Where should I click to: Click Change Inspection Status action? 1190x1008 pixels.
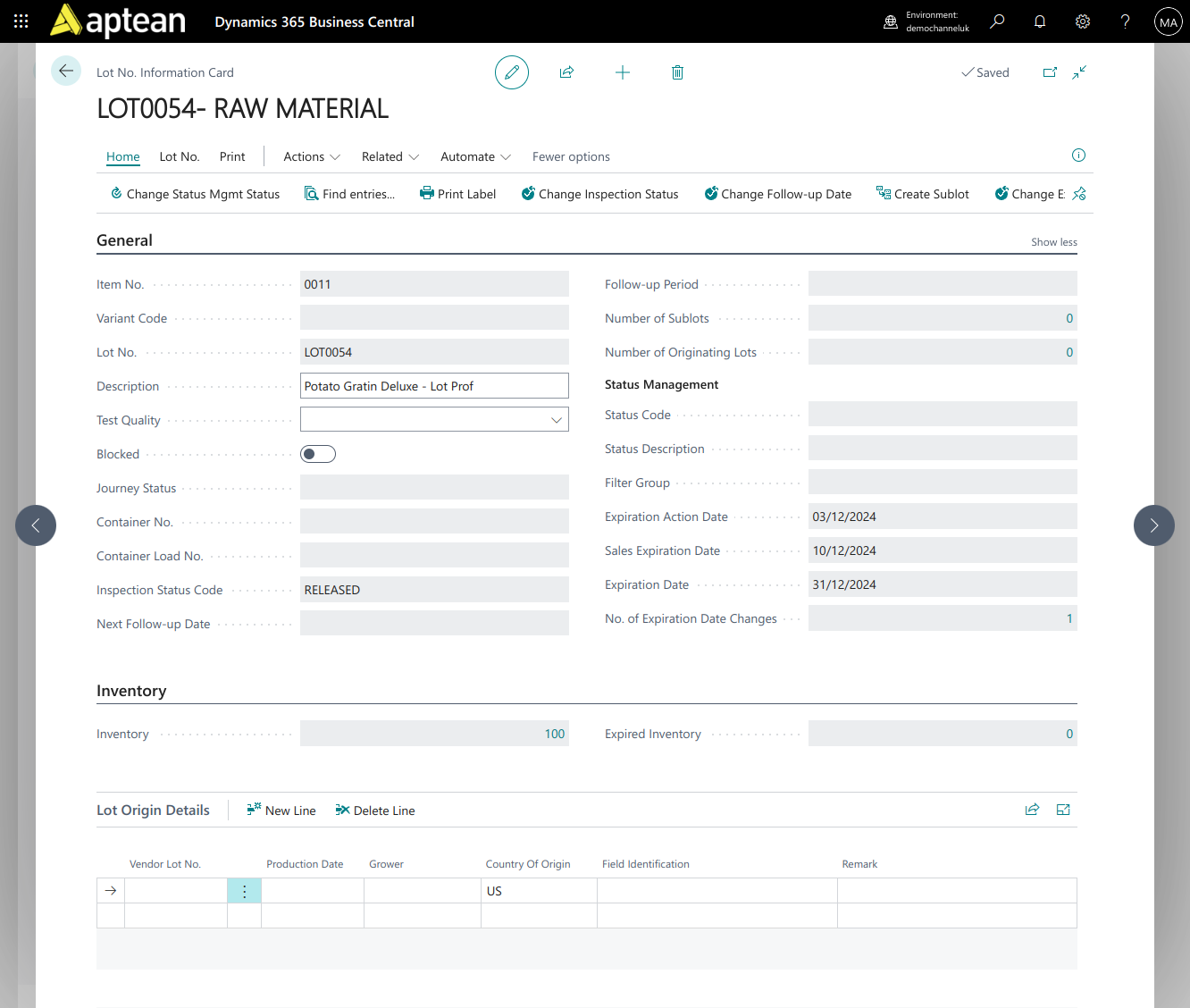tap(599, 194)
